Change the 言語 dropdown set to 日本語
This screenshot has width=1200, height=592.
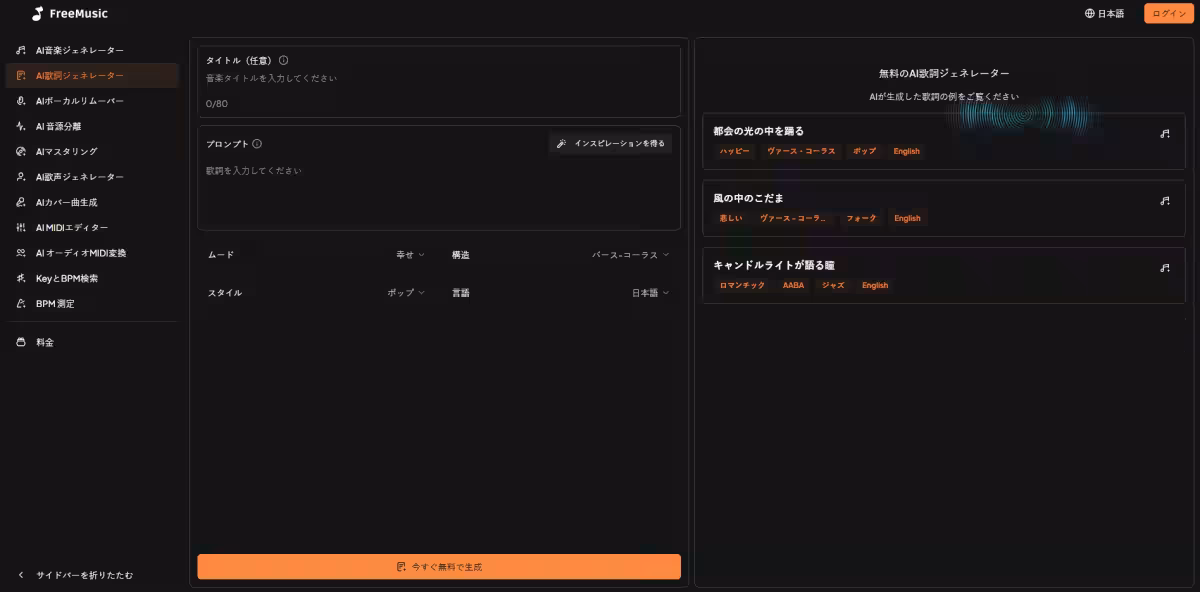point(650,293)
